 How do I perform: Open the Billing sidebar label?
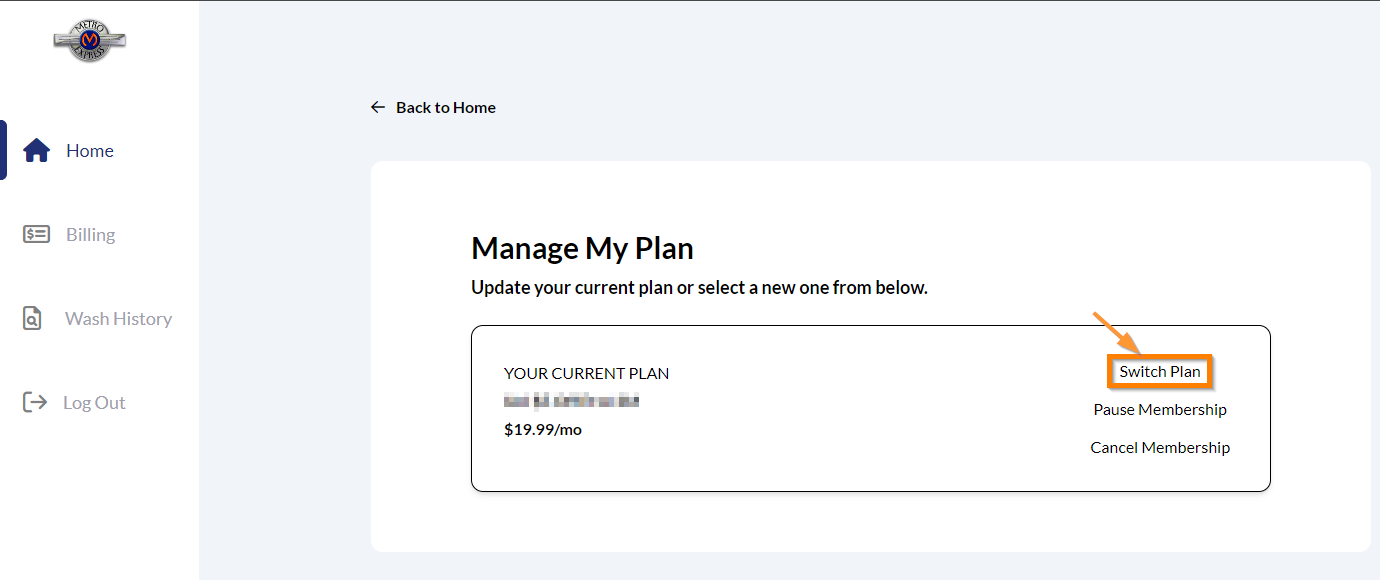coord(91,235)
